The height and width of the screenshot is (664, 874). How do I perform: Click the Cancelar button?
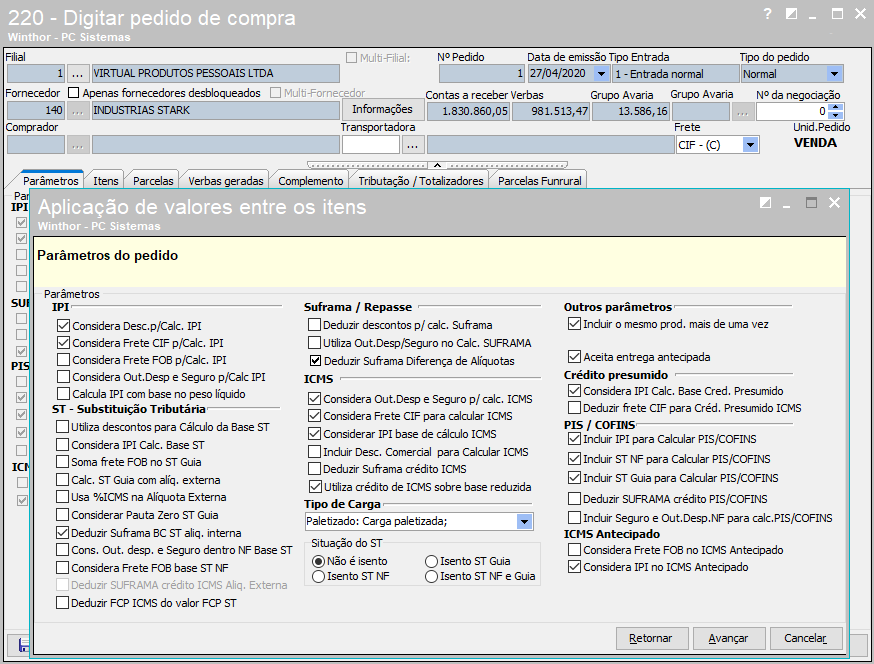(805, 638)
